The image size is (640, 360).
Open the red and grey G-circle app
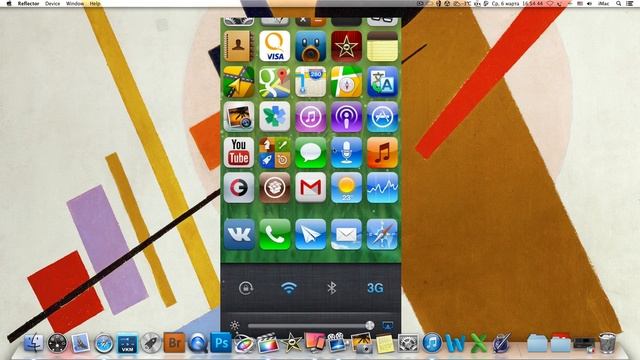(x=239, y=188)
